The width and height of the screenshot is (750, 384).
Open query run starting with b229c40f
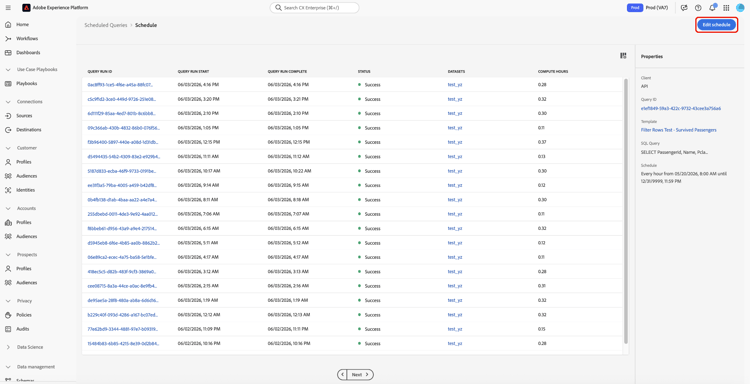pyautogui.click(x=123, y=315)
